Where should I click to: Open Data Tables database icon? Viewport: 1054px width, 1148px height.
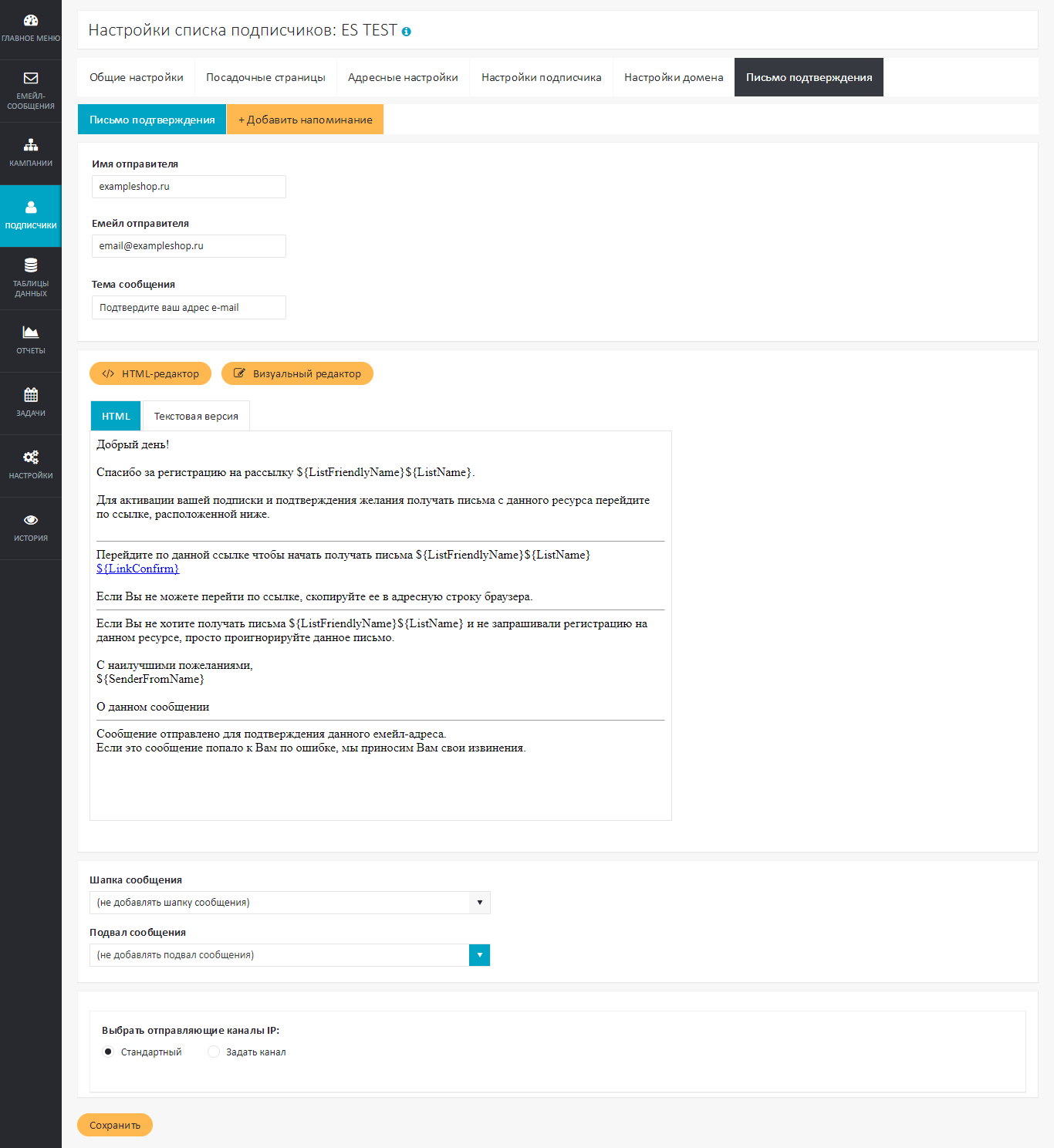31,265
